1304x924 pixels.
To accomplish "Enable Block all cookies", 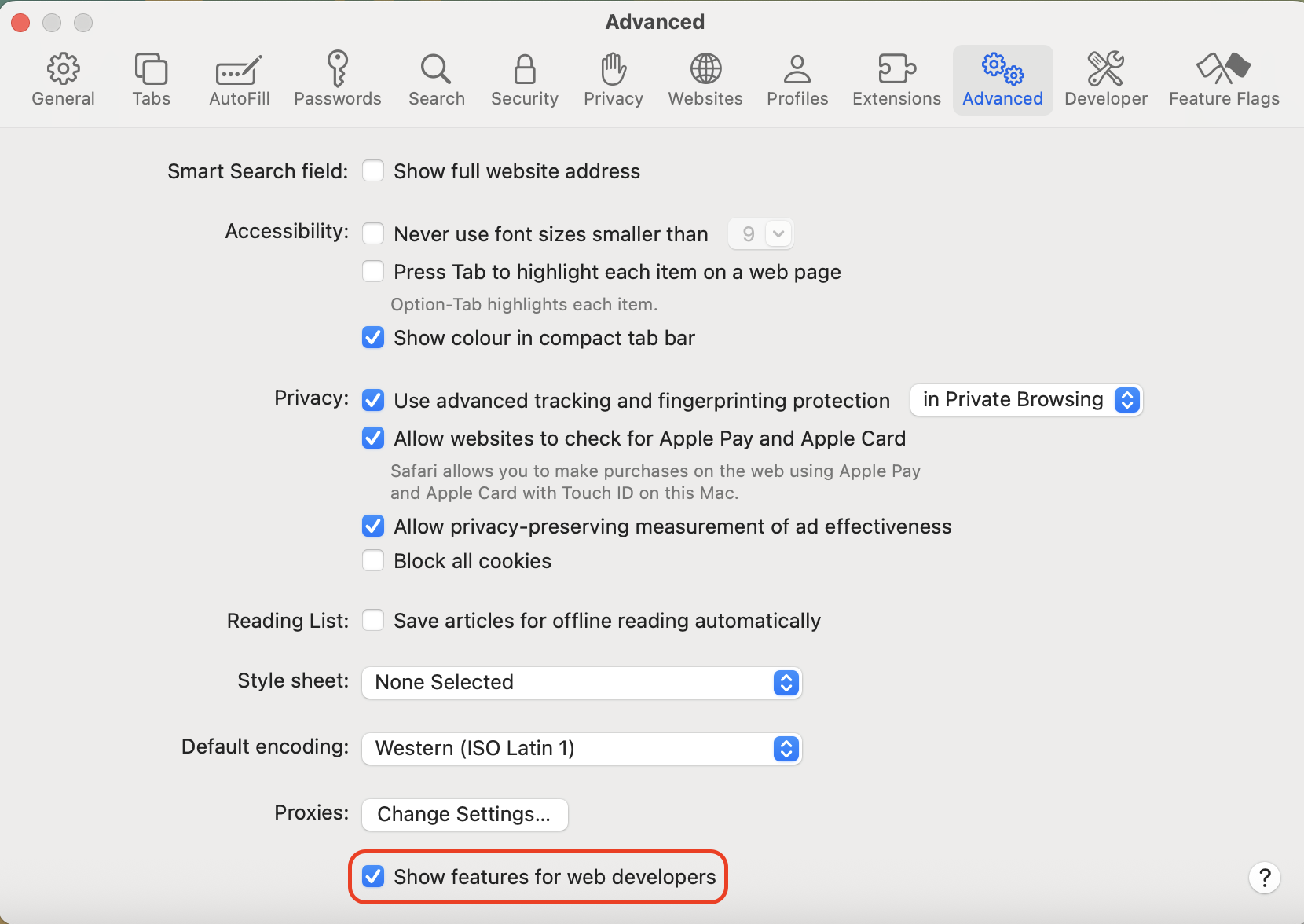I will (x=373, y=560).
